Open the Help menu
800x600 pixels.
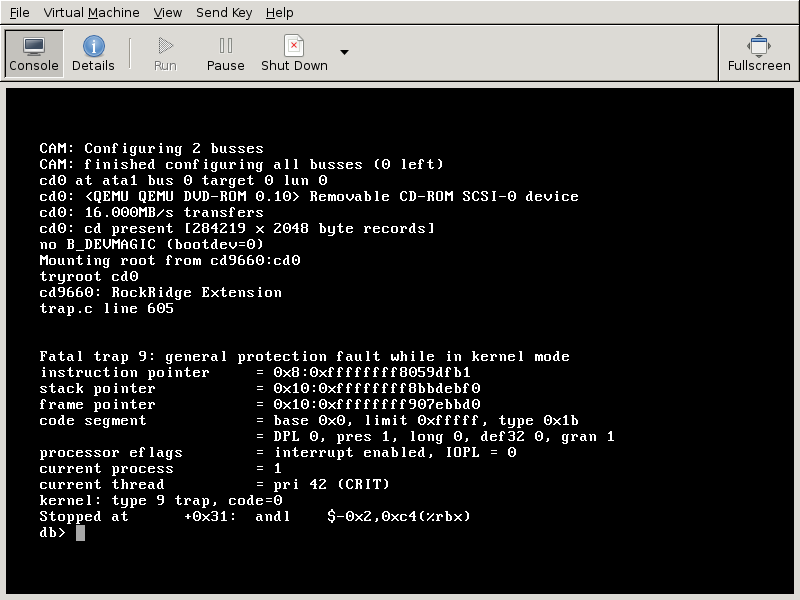pyautogui.click(x=280, y=12)
